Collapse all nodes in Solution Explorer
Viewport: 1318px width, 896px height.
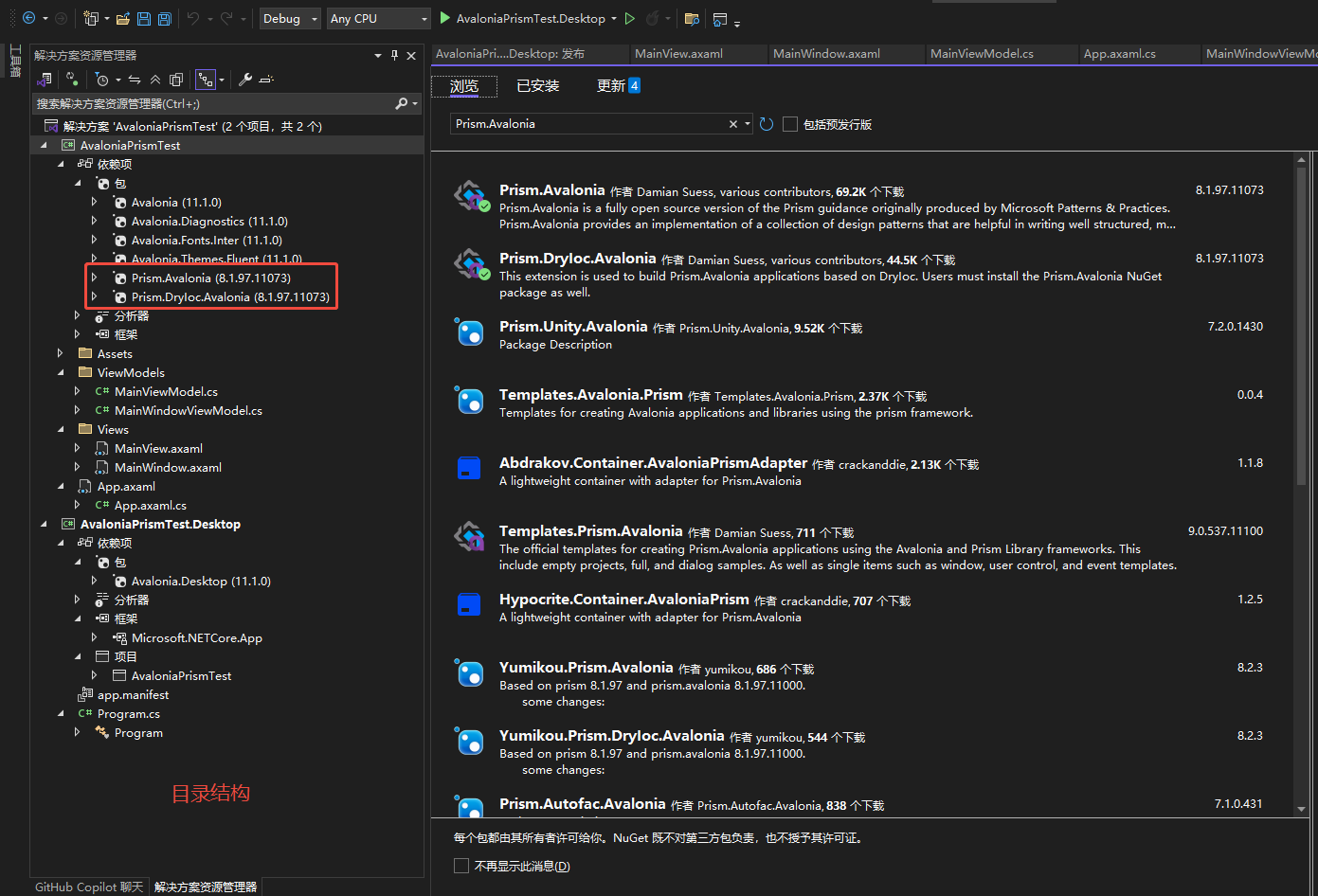(155, 80)
